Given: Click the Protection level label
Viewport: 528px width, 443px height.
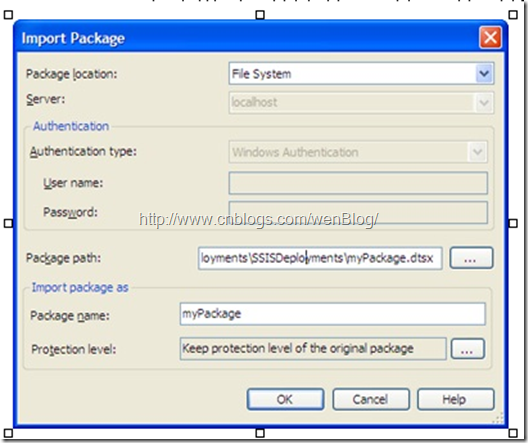Looking at the screenshot, I should (73, 349).
